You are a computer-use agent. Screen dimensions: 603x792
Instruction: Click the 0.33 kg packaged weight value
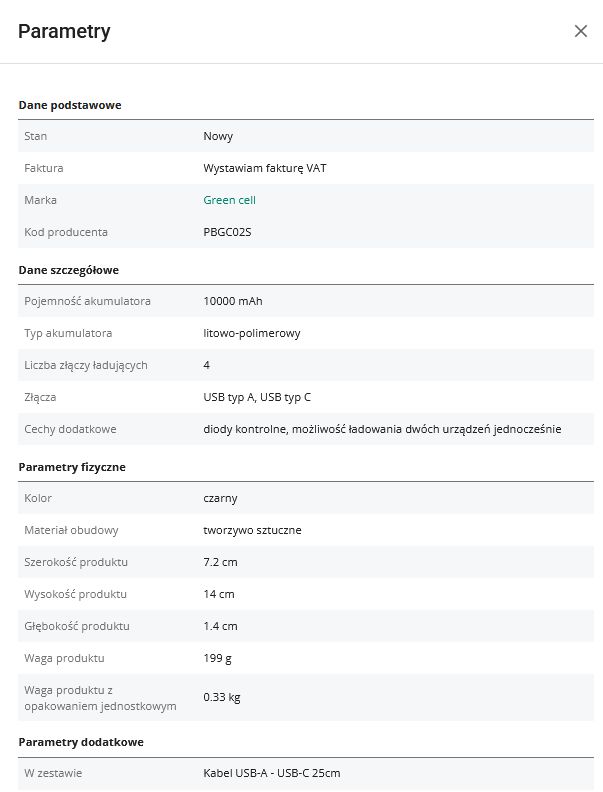click(221, 697)
